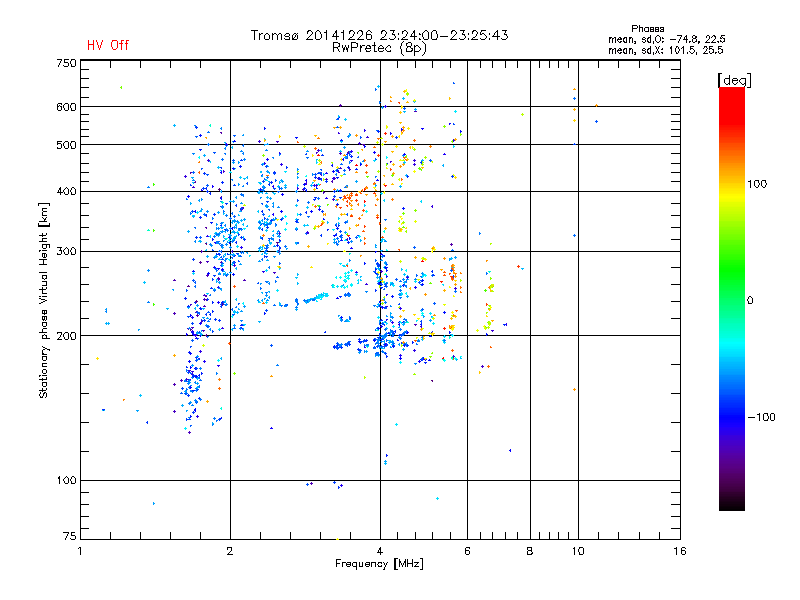Select the title 'Tromsø 20141226 23:24:00-23:25:43'
This screenshot has height=600, width=800.
pos(379,35)
